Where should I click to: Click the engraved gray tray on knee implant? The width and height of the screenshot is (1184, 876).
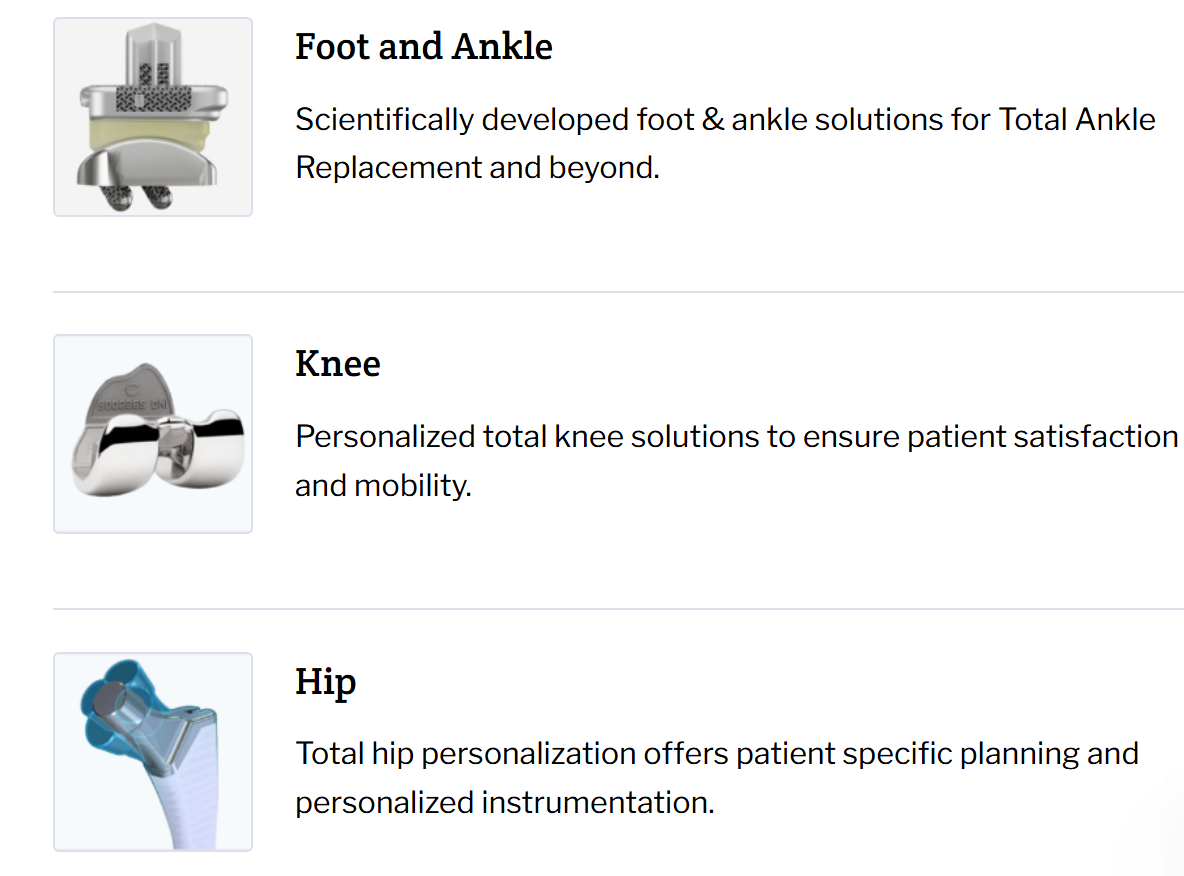click(x=125, y=398)
